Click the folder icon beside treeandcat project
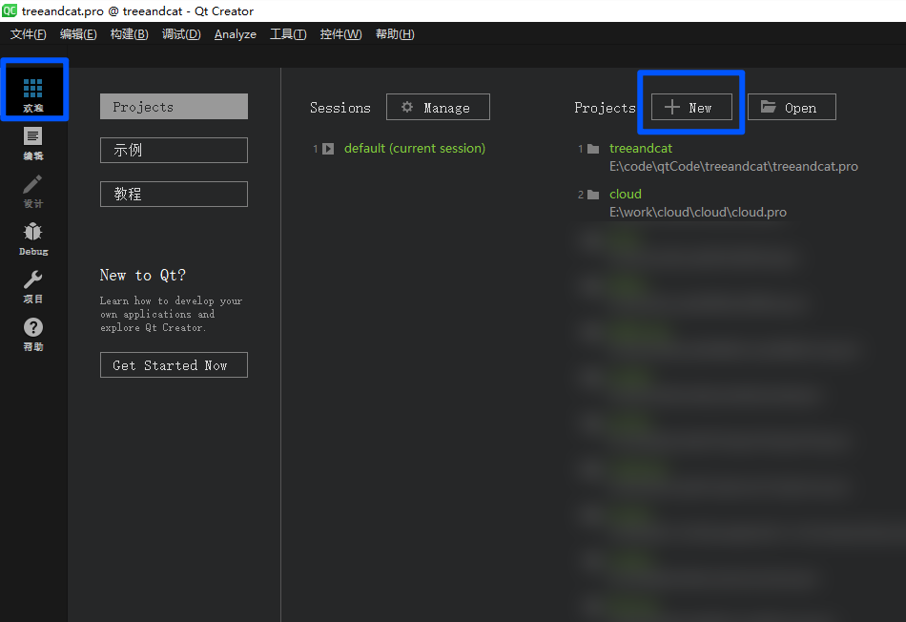This screenshot has width=906, height=622. click(593, 149)
